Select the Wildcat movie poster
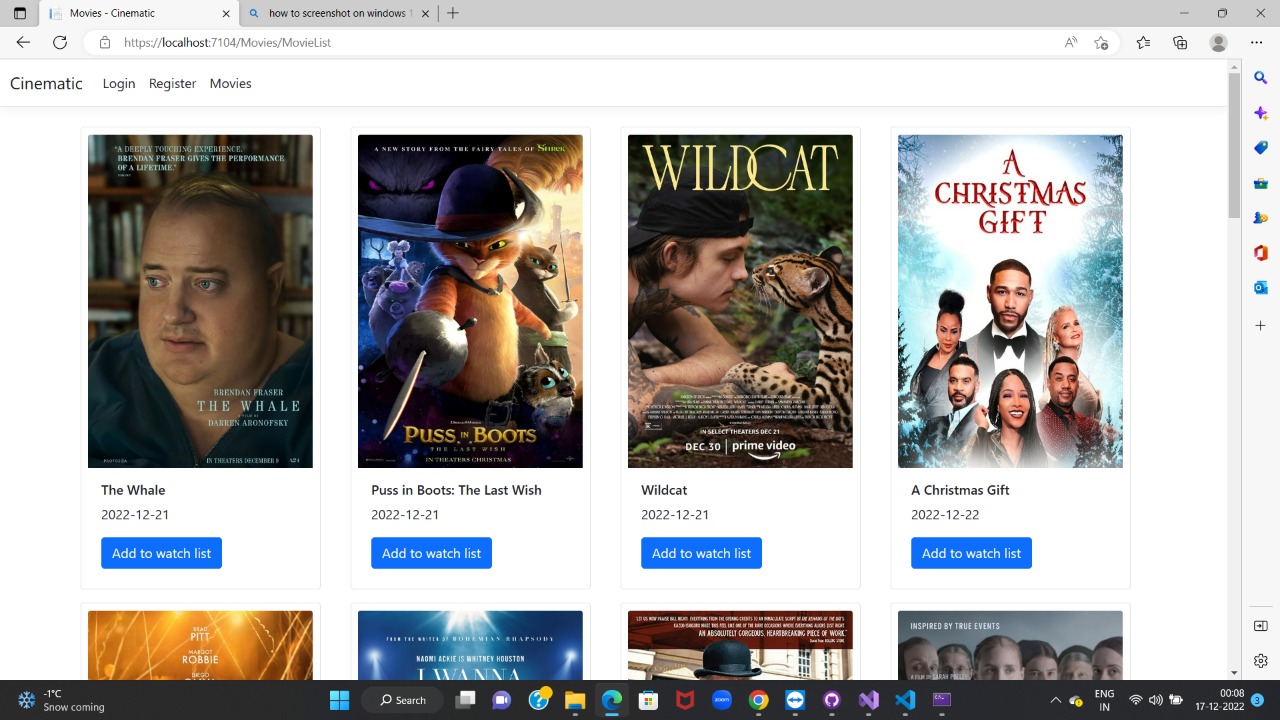 pyautogui.click(x=740, y=301)
